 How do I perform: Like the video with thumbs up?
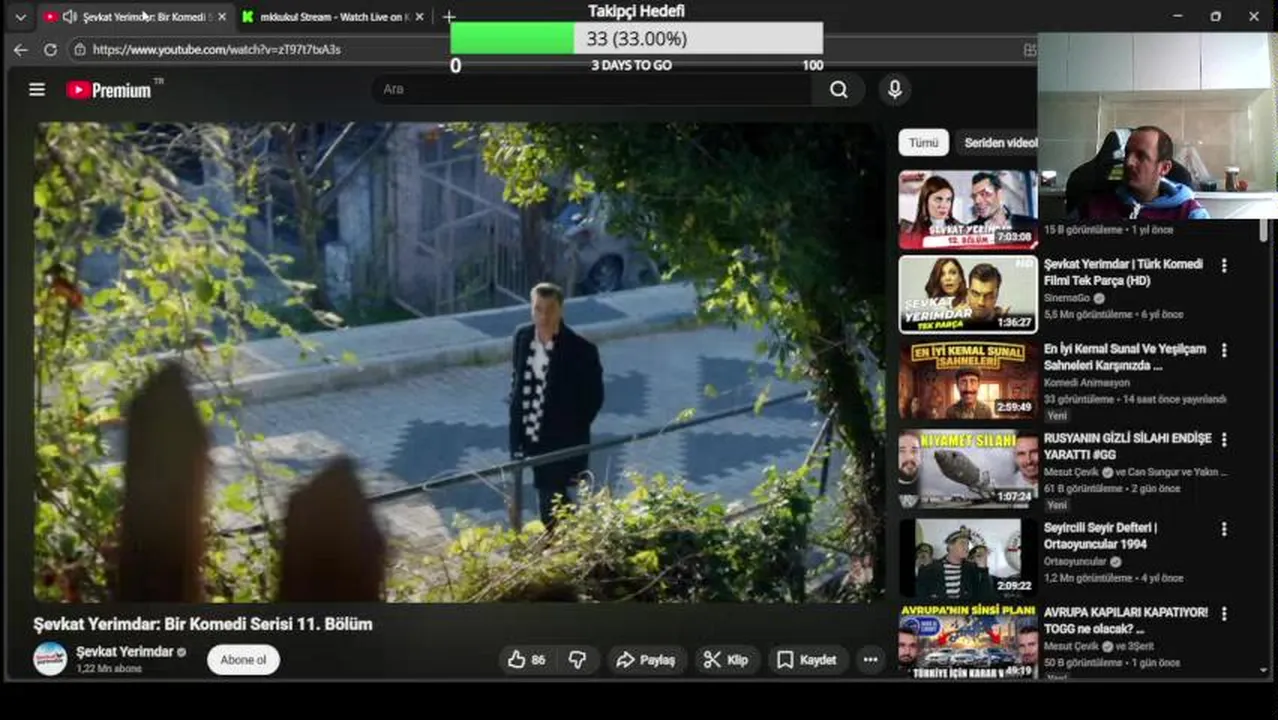point(527,660)
